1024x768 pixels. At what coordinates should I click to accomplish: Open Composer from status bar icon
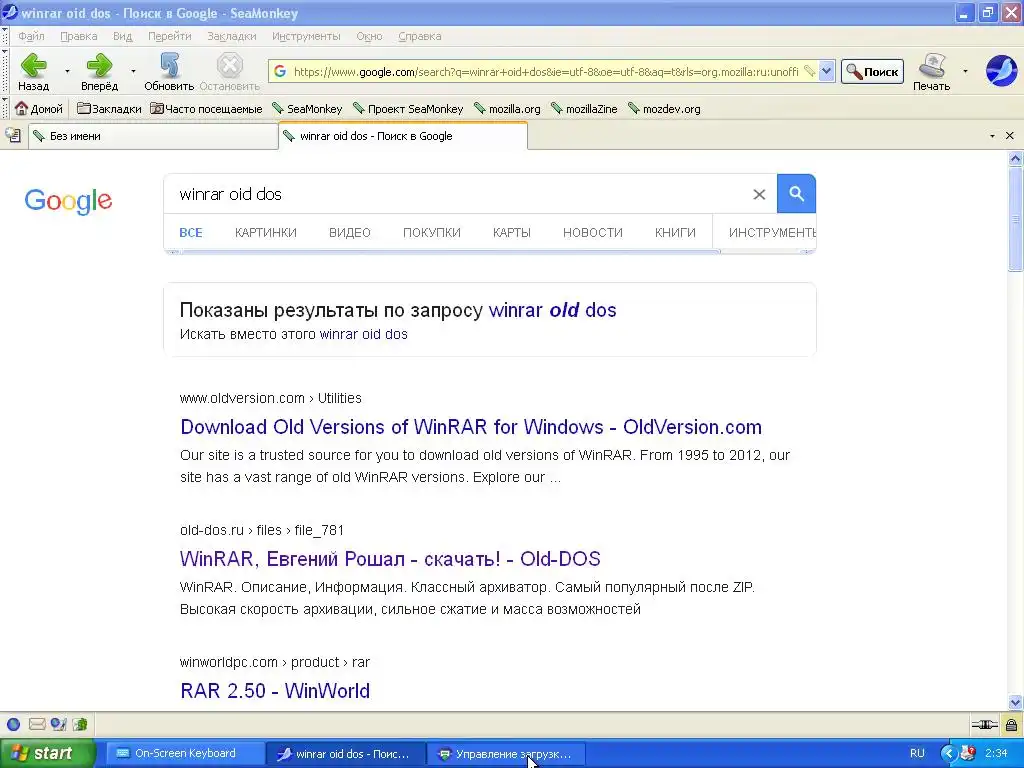click(x=59, y=724)
